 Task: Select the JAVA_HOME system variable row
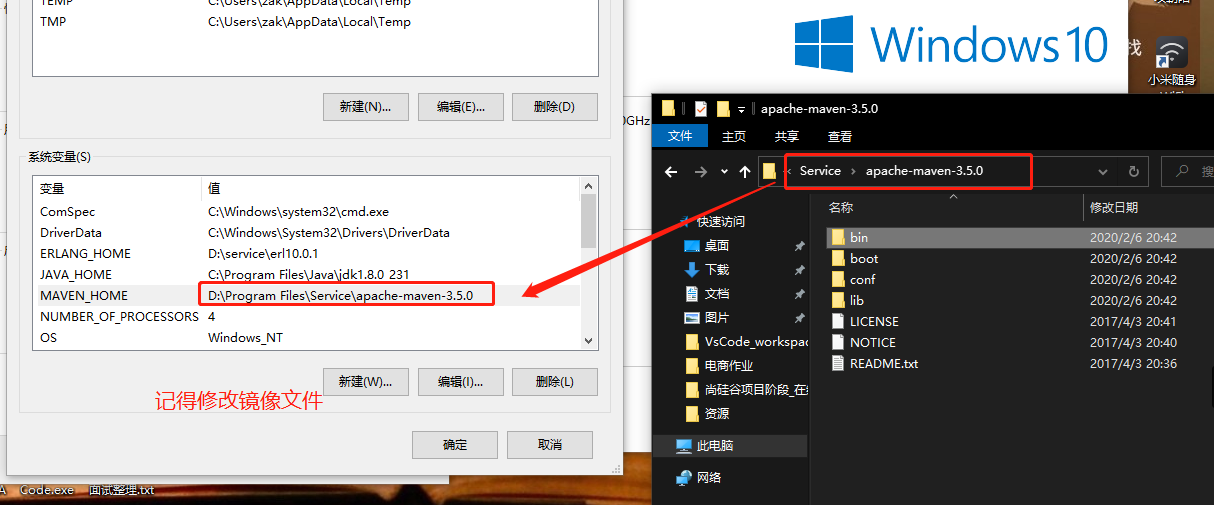click(x=306, y=274)
